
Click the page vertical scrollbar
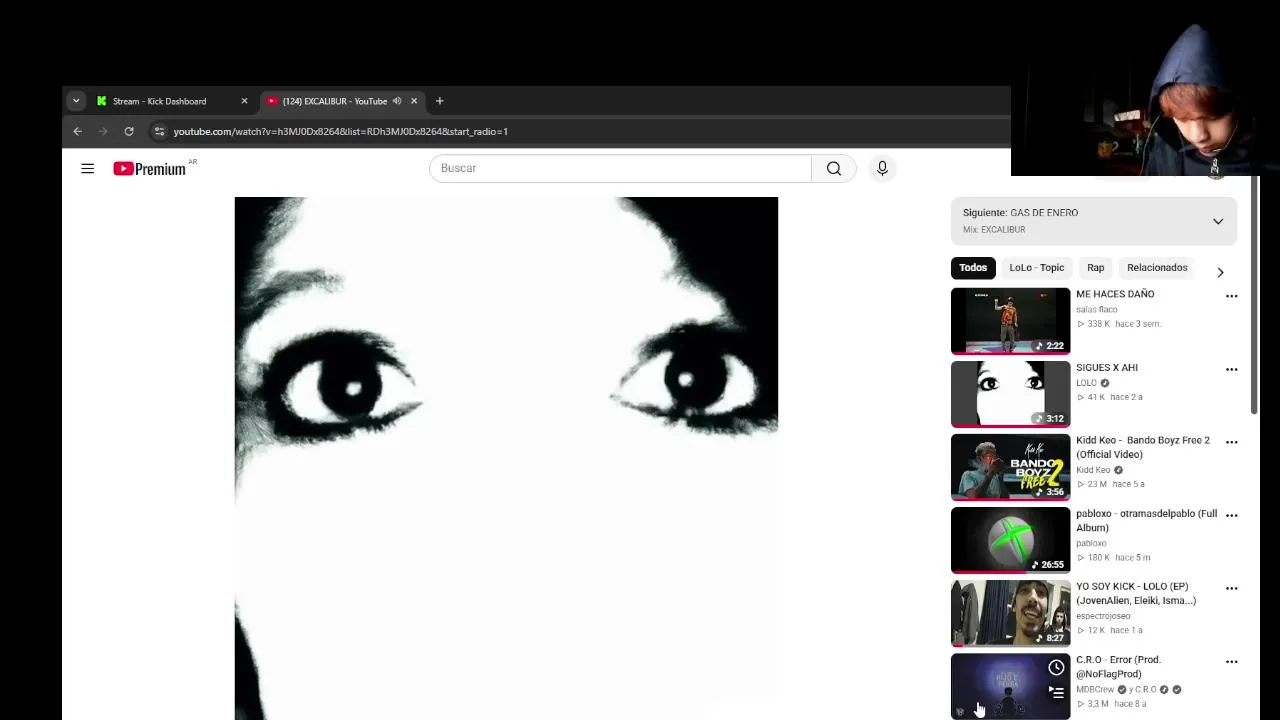point(1255,294)
